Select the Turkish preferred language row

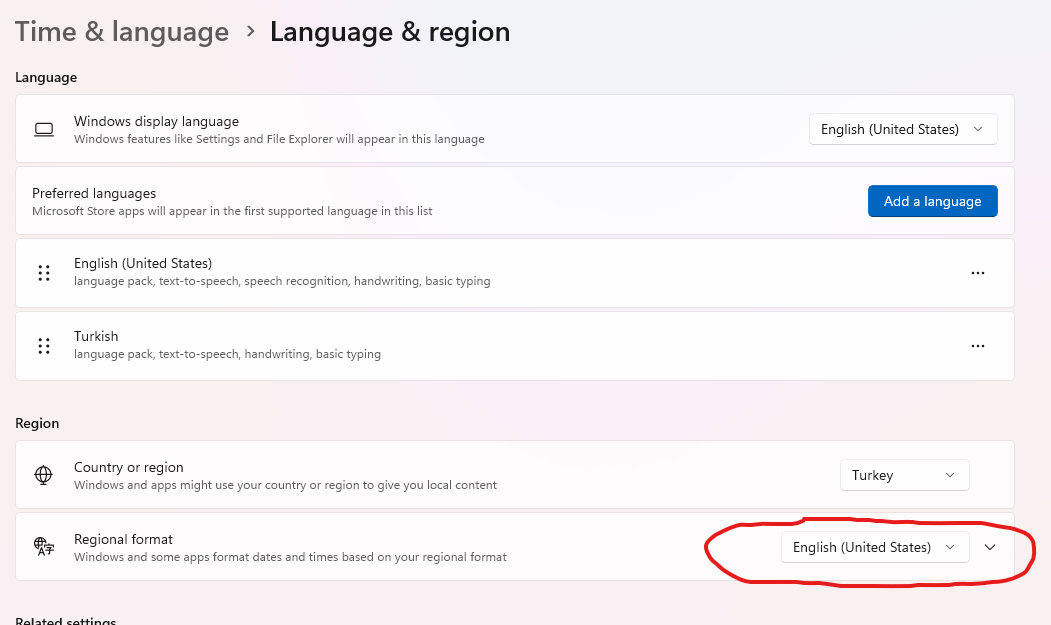(x=500, y=346)
